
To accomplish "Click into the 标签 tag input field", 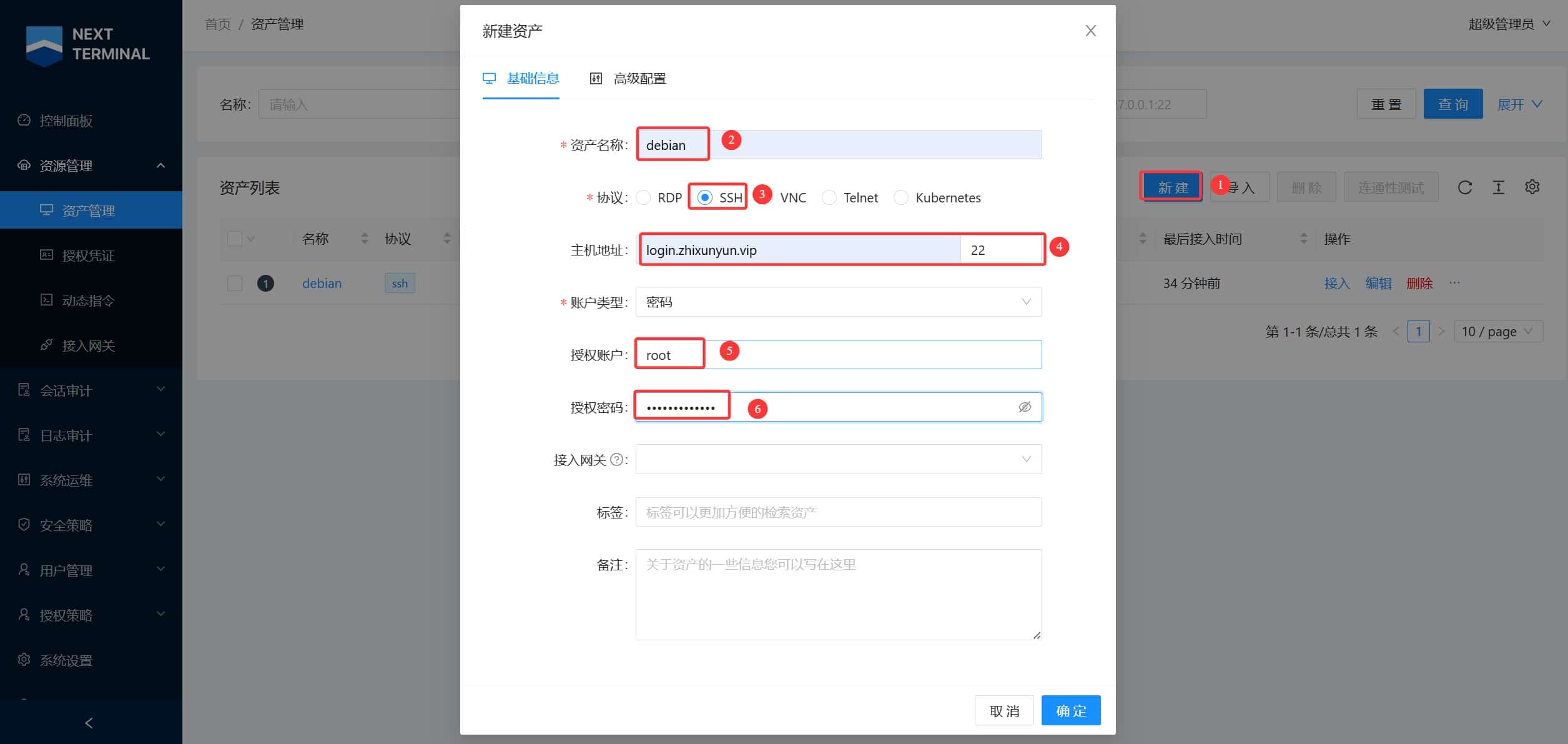I will (838, 512).
